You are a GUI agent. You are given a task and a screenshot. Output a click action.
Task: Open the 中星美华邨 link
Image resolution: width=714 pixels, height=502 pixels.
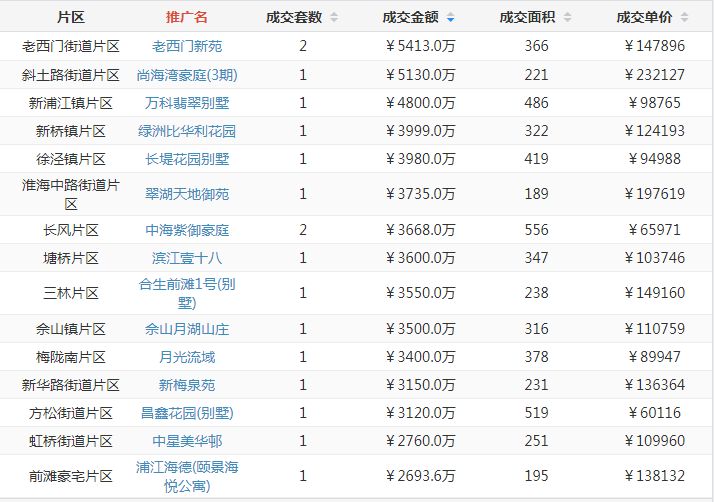[x=187, y=441]
